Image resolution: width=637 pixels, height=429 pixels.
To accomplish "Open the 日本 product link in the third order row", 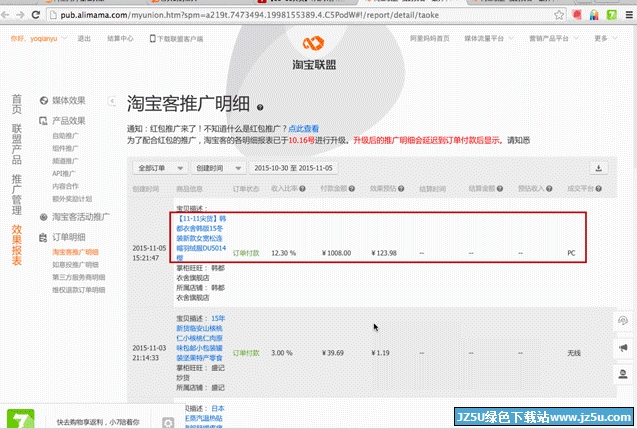I will 205,418.
